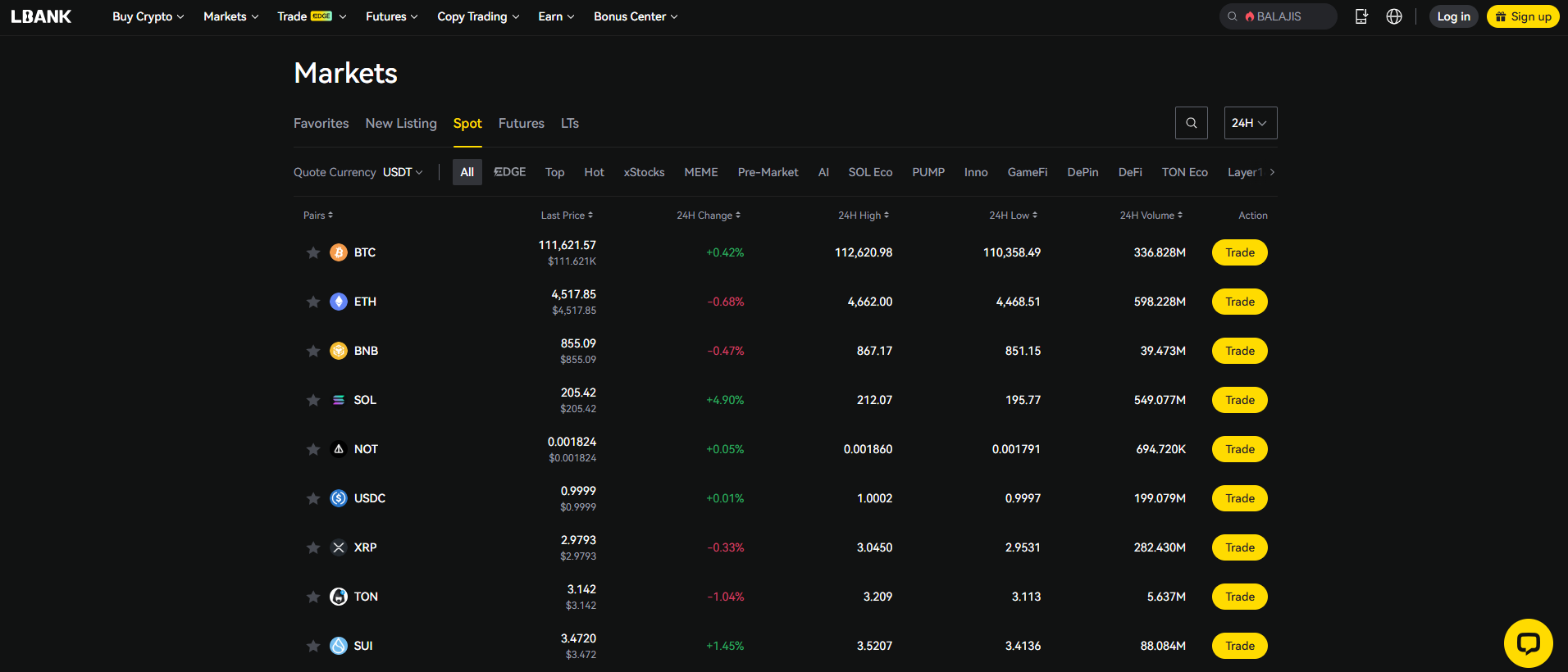1568x672 pixels.
Task: Click the USDC coin icon
Action: (339, 498)
